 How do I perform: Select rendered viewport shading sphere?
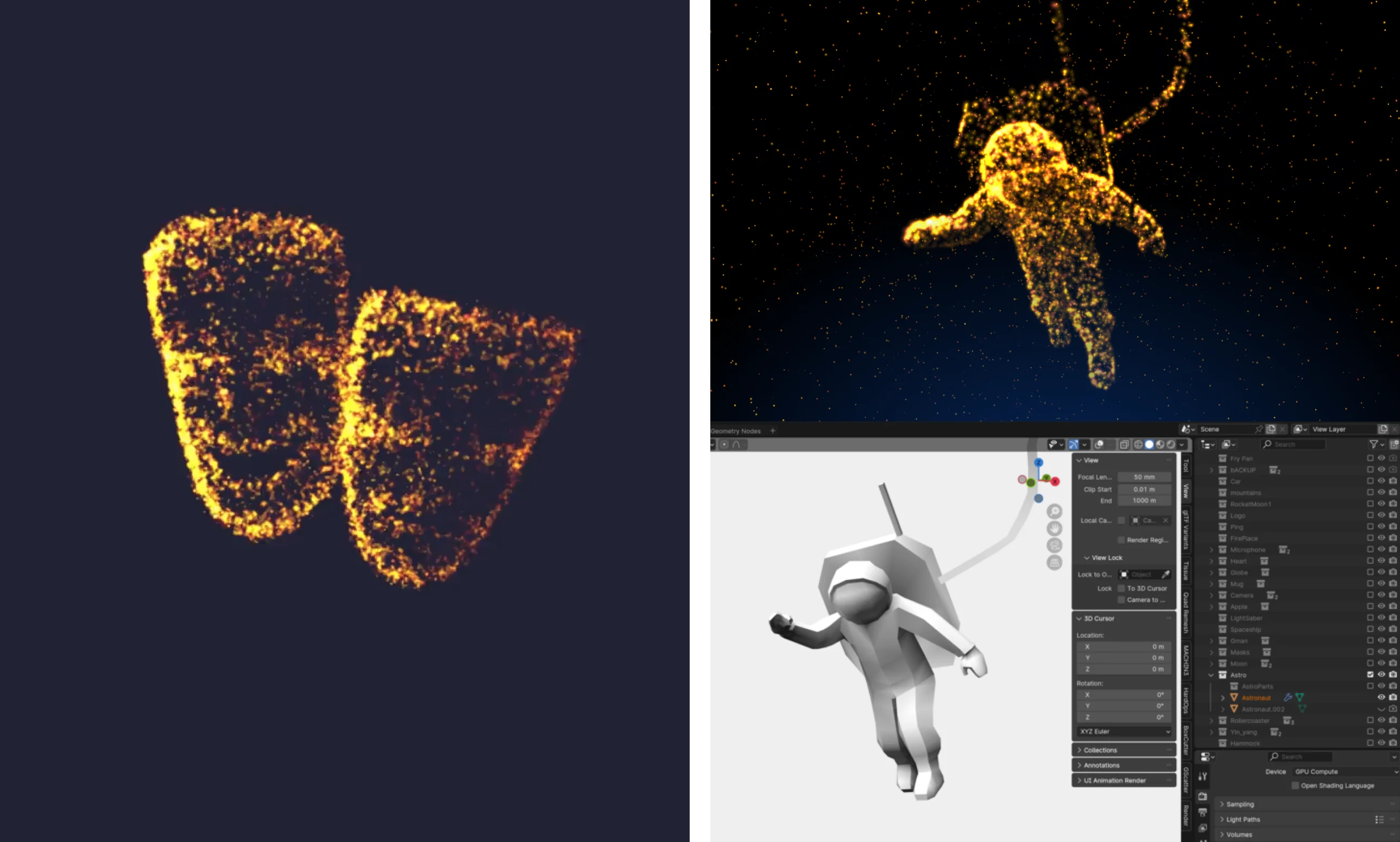tap(1171, 444)
